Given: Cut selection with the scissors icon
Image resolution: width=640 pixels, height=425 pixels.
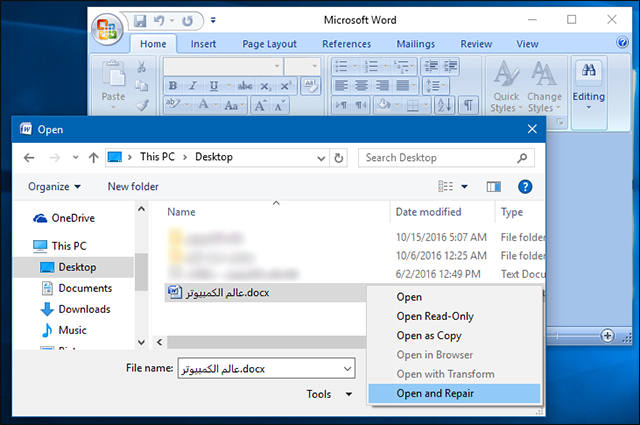Looking at the screenshot, I should pos(141,67).
